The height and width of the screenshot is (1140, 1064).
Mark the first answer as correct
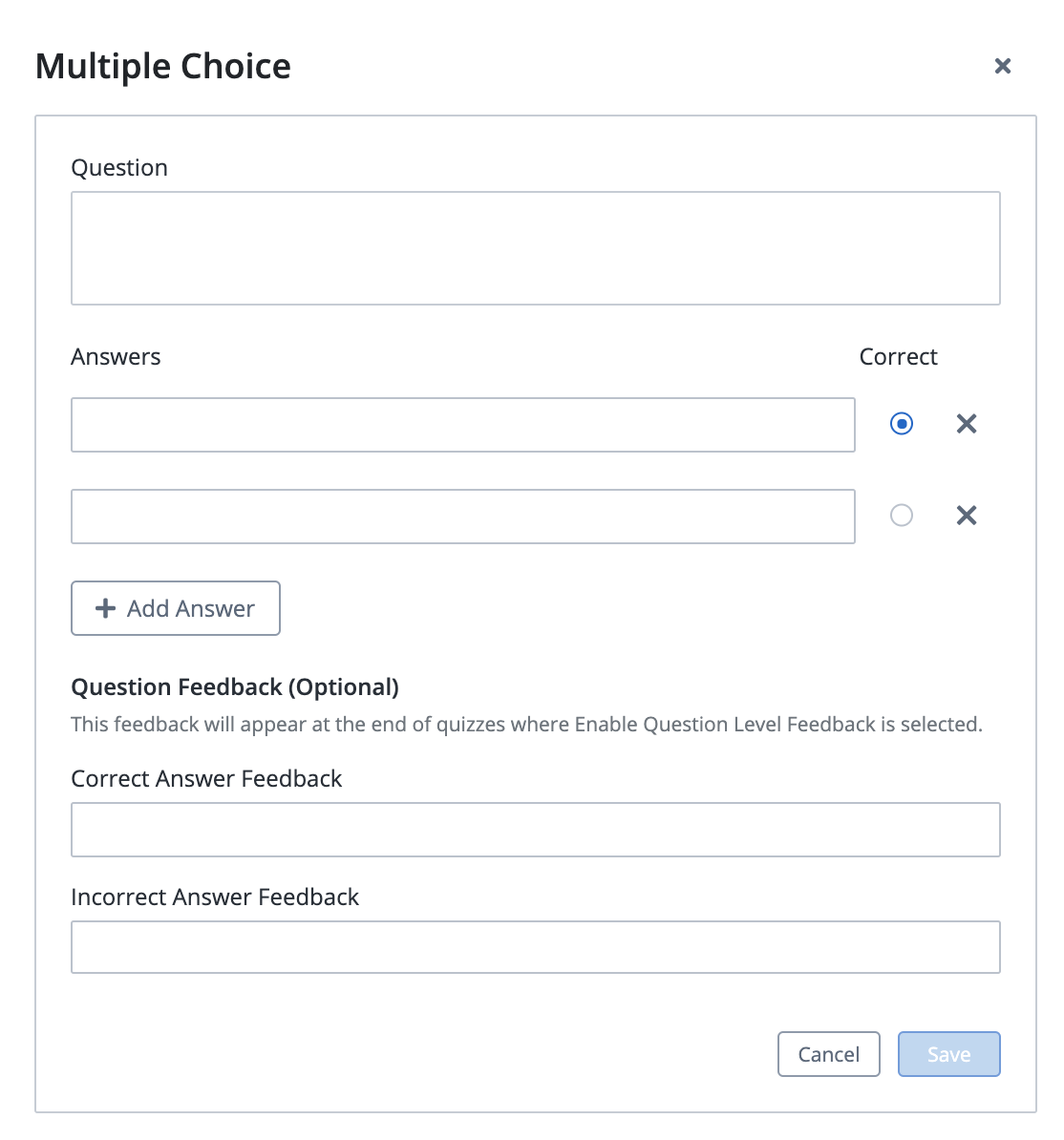[901, 424]
